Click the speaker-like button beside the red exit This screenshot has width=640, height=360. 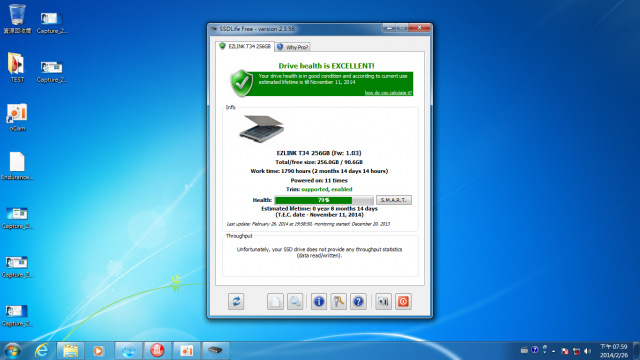click(x=383, y=302)
